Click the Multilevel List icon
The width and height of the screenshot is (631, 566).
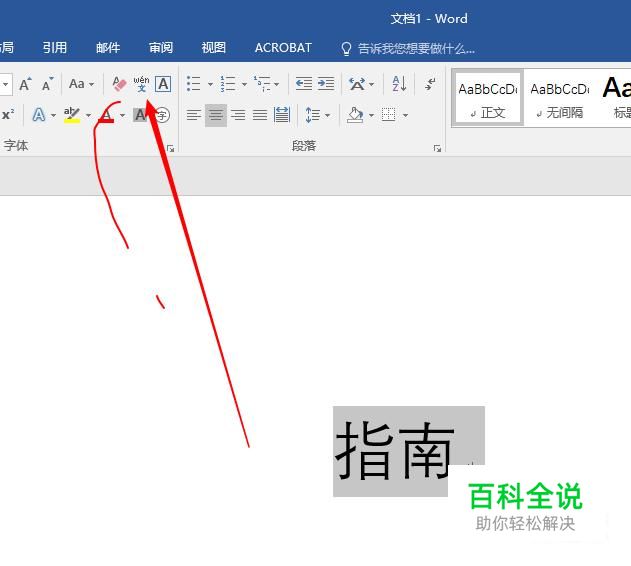[x=262, y=84]
